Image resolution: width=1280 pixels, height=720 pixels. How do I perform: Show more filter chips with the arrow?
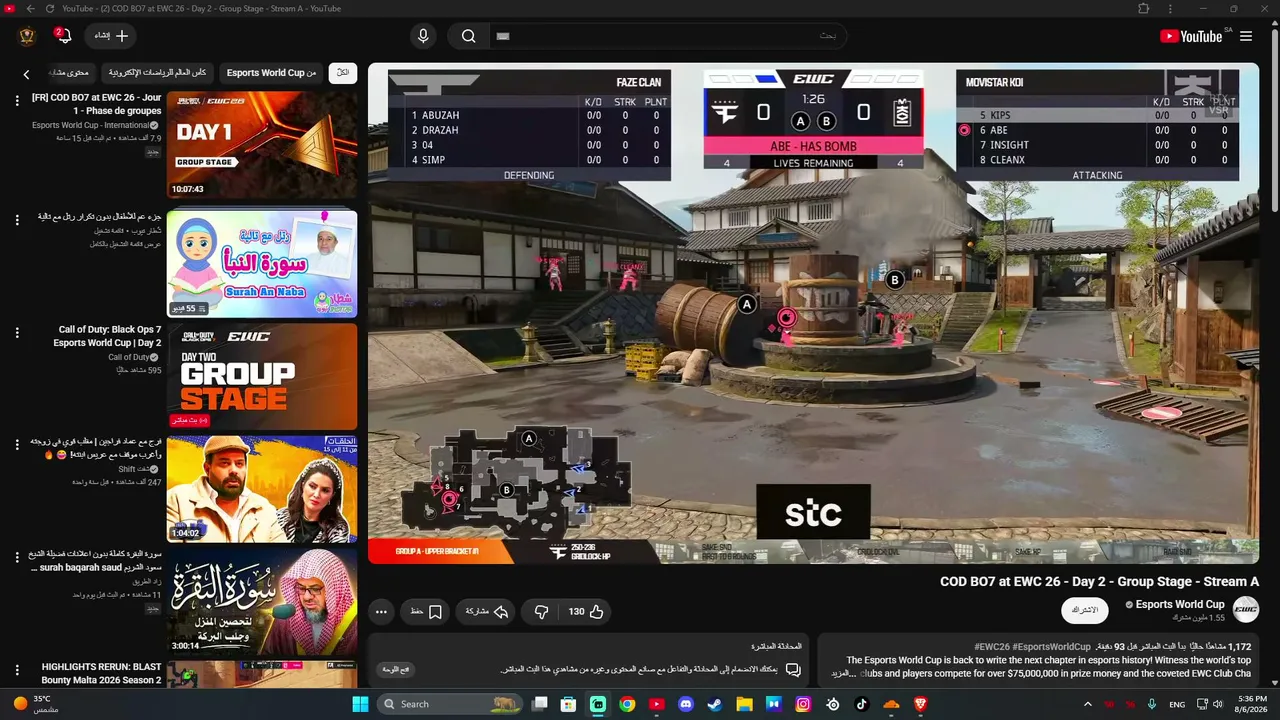coord(27,74)
